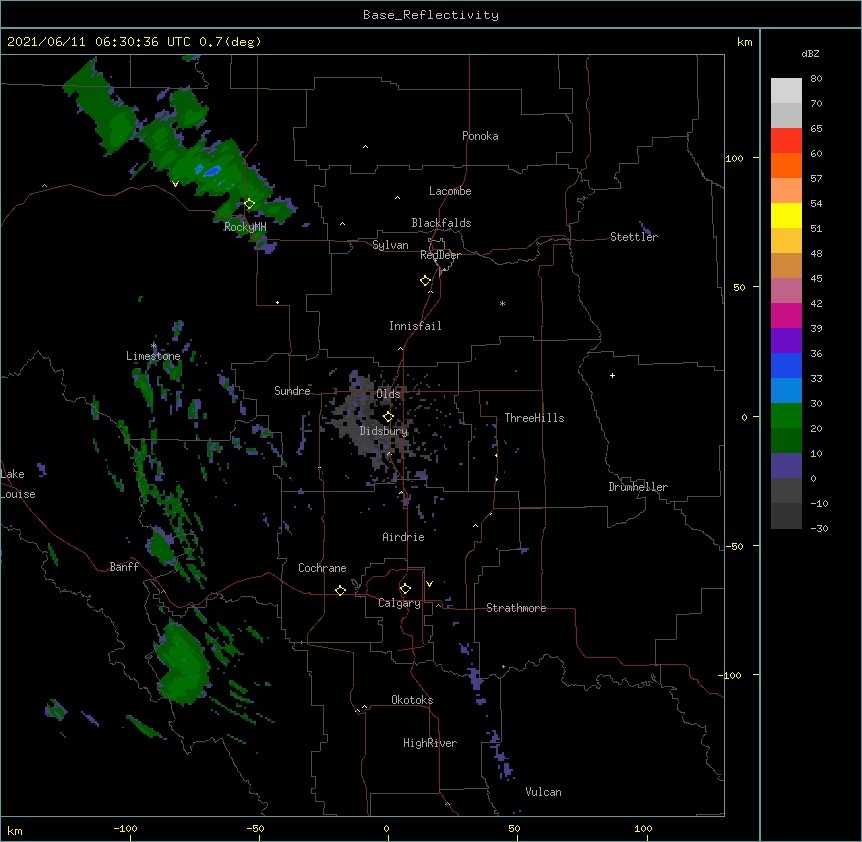Click the white asterisk marker above Limestone

(x=153, y=346)
